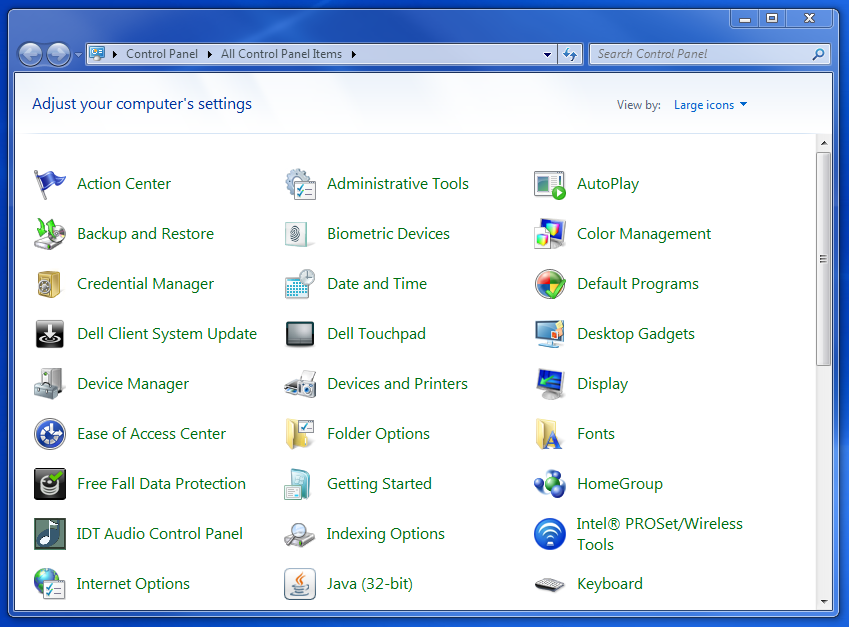Expand the arrow after All Control Panel Items
The height and width of the screenshot is (627, 849).
pos(354,54)
